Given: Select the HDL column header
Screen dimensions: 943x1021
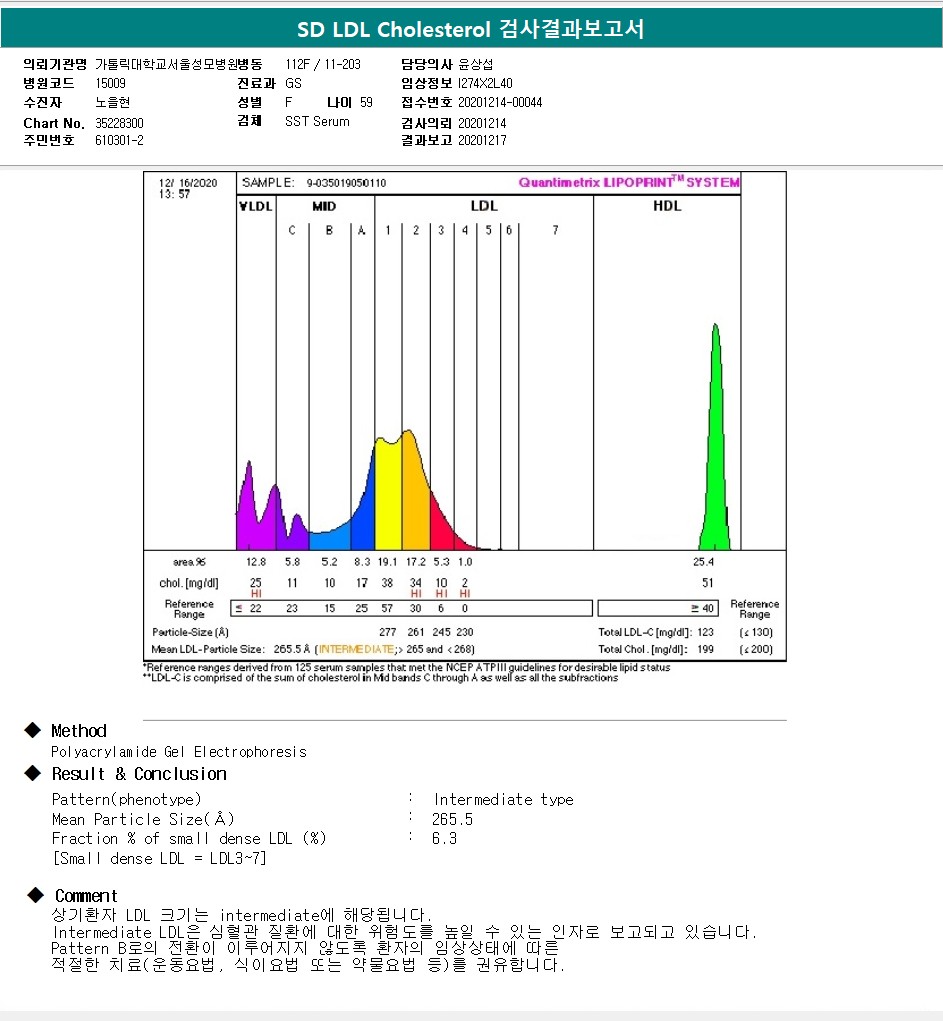Looking at the screenshot, I should click(667, 206).
